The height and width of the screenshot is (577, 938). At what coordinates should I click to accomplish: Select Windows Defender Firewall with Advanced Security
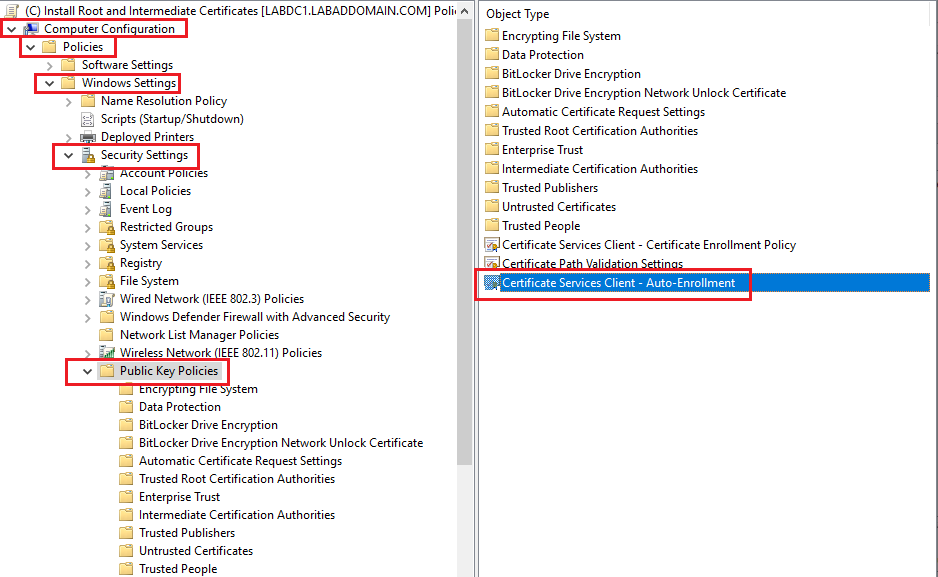pyautogui.click(x=254, y=317)
